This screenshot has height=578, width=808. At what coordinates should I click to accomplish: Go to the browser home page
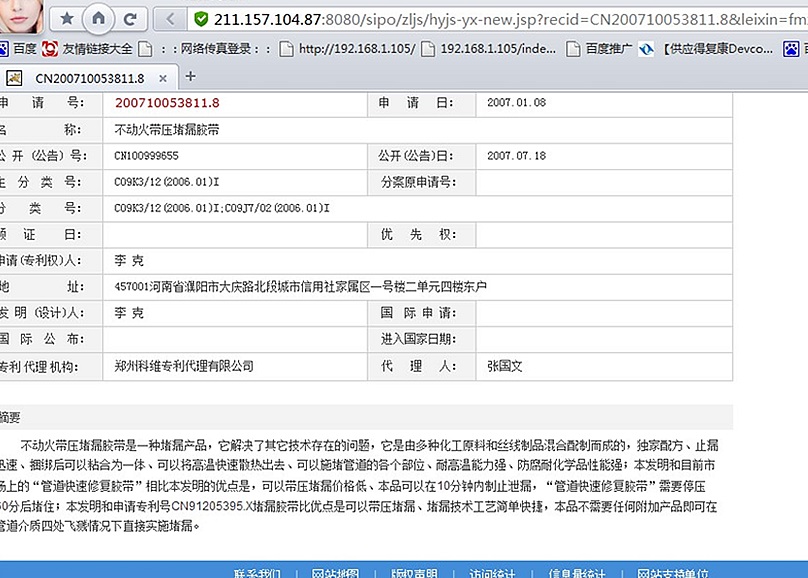pos(98,18)
